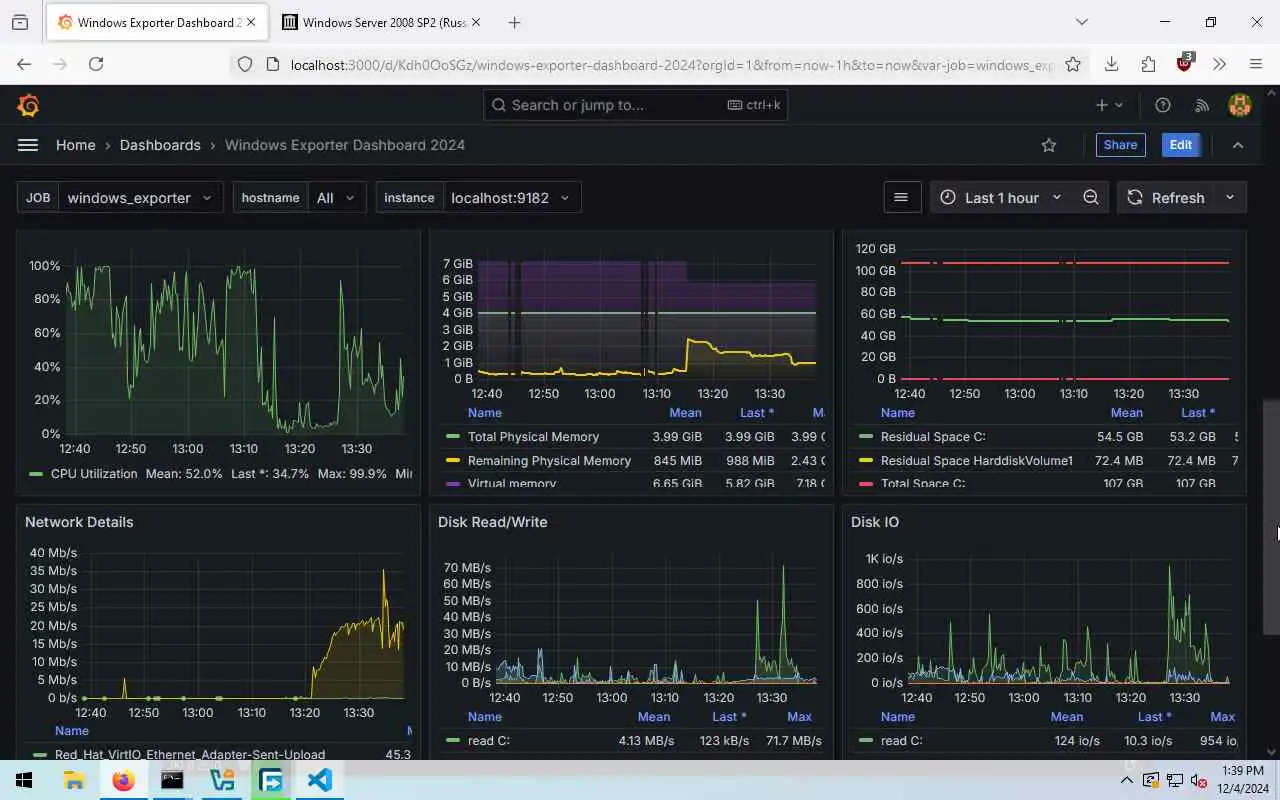Open the Disk Read/Write panel title
1280x800 pixels.
click(492, 522)
